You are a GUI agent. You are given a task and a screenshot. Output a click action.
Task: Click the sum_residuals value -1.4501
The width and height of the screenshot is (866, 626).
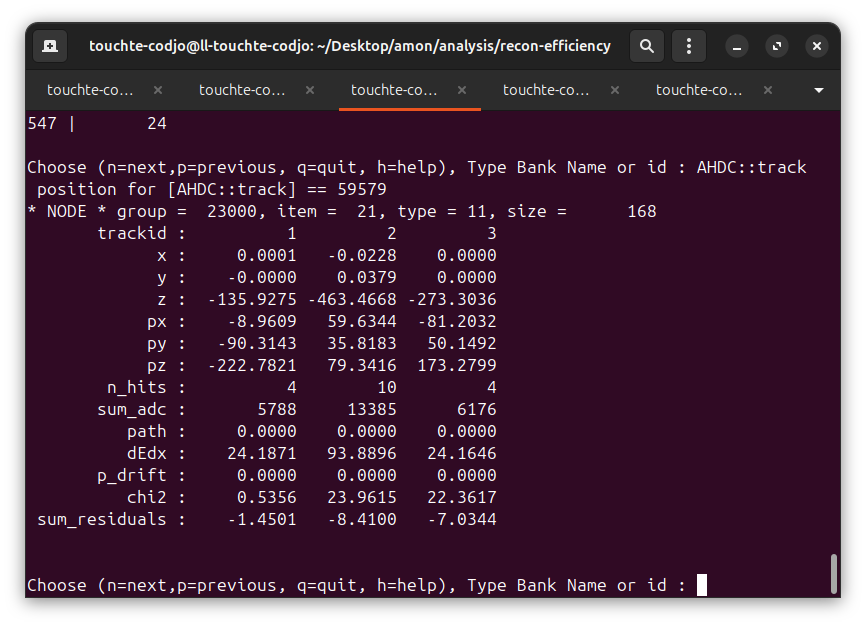pyautogui.click(x=262, y=520)
